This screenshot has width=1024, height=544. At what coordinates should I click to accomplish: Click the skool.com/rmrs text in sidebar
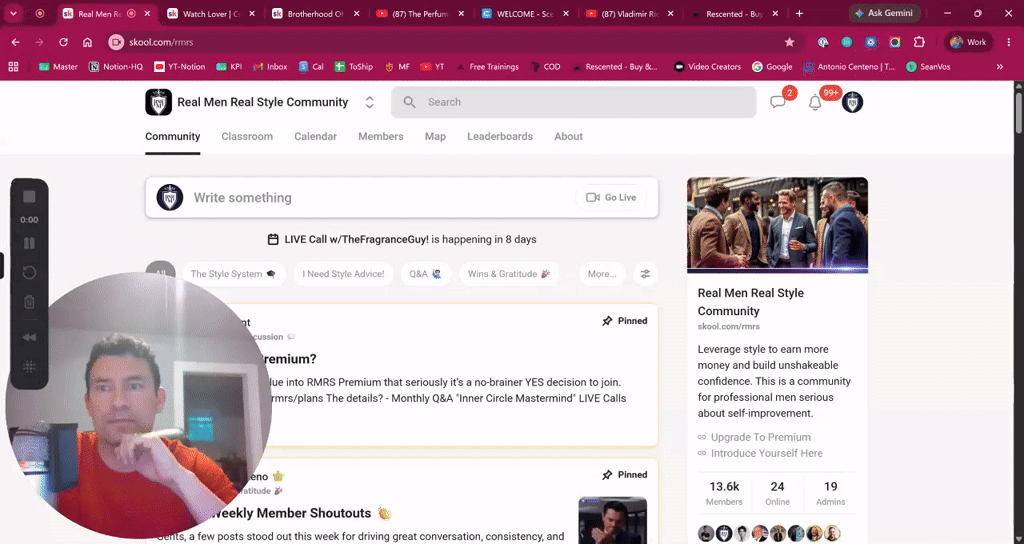coord(728,327)
